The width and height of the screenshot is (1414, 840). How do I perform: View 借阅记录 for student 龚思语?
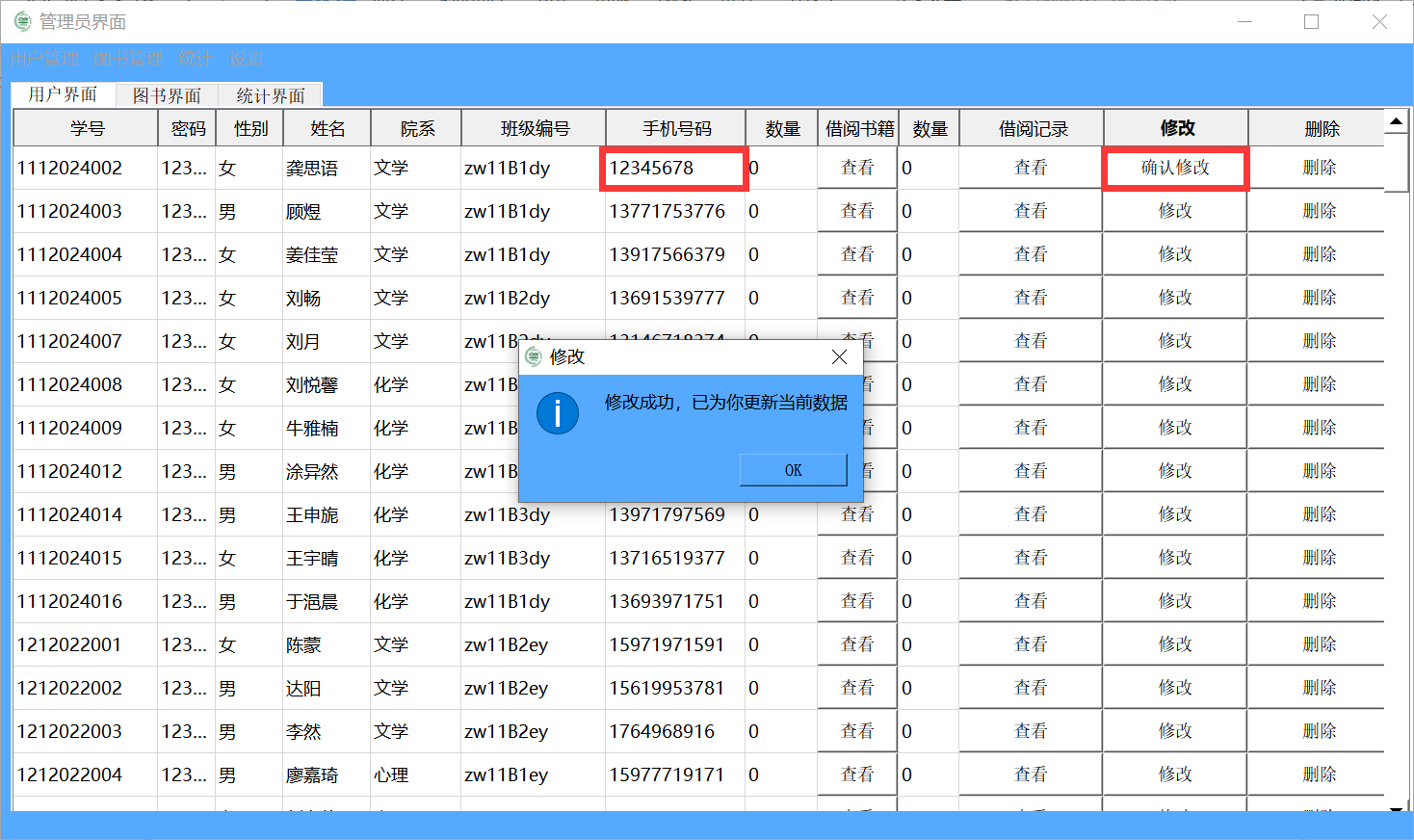tap(1031, 168)
